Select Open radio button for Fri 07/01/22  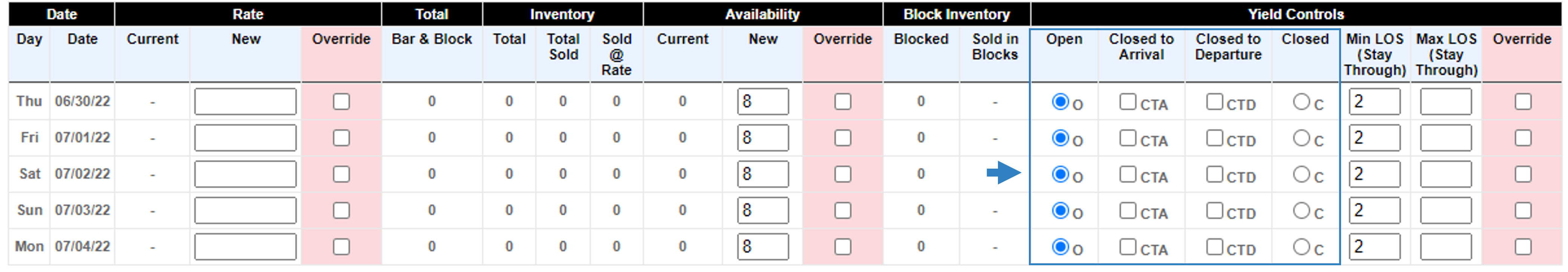(1060, 138)
